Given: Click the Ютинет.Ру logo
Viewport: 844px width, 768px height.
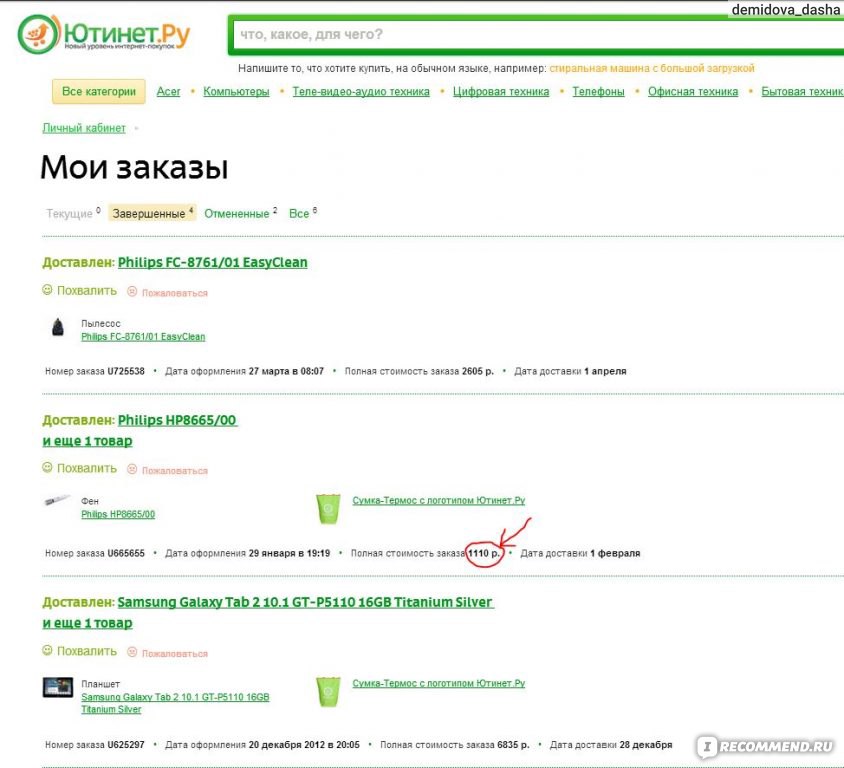Looking at the screenshot, I should pyautogui.click(x=104, y=34).
